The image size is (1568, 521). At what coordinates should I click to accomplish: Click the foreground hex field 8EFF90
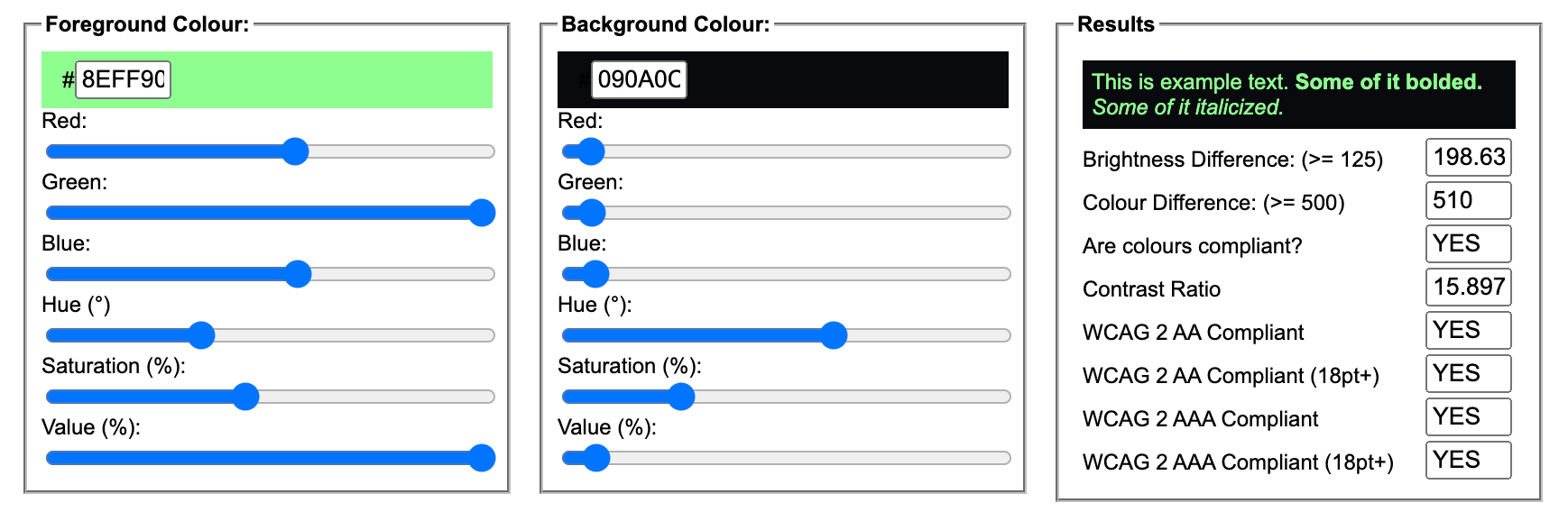point(123,79)
